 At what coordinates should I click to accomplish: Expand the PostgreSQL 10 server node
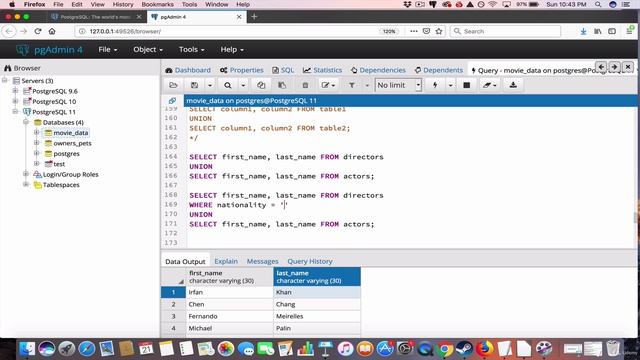pos(16,101)
